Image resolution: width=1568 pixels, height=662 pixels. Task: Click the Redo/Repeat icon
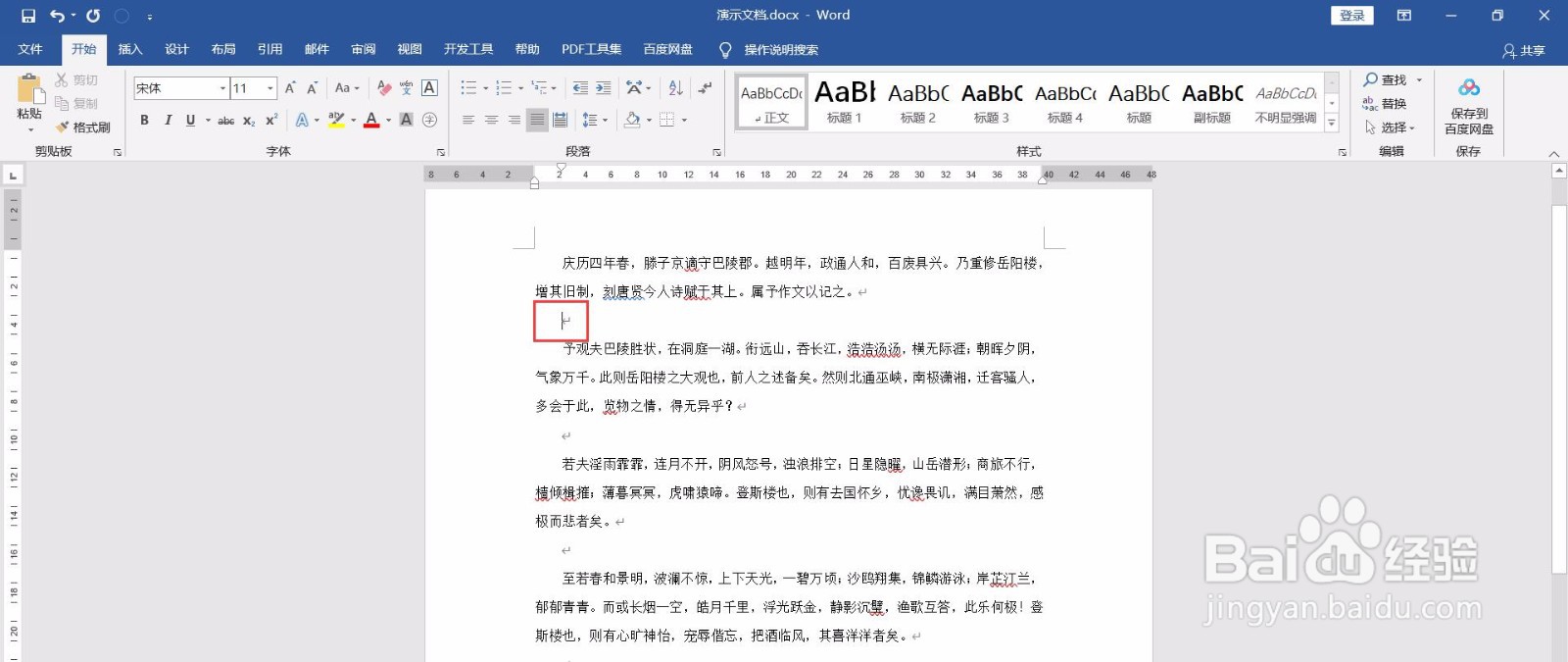coord(93,16)
